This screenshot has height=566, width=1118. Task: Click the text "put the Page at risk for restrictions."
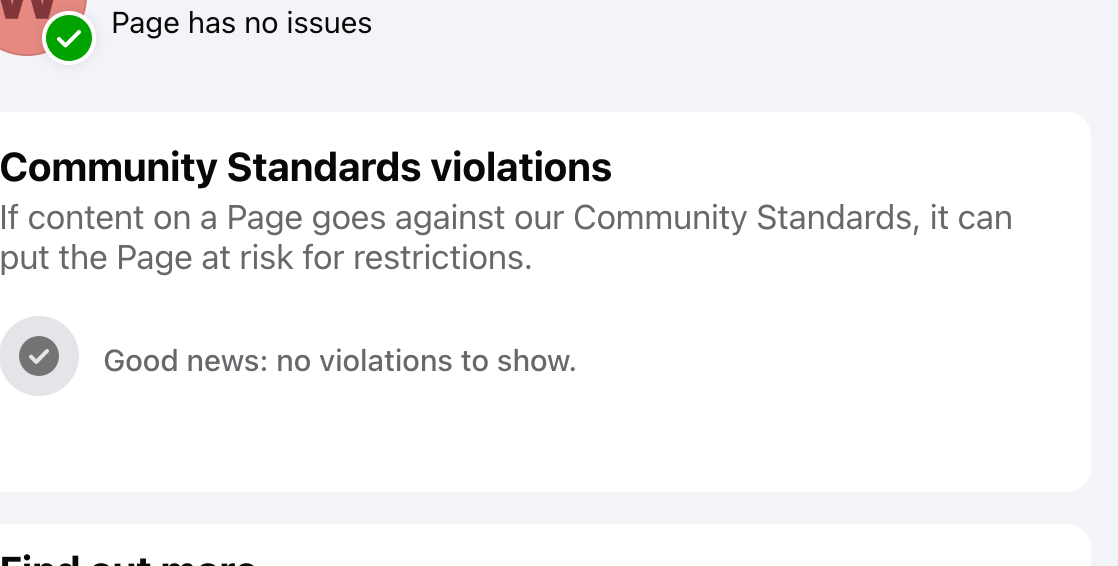click(x=266, y=258)
